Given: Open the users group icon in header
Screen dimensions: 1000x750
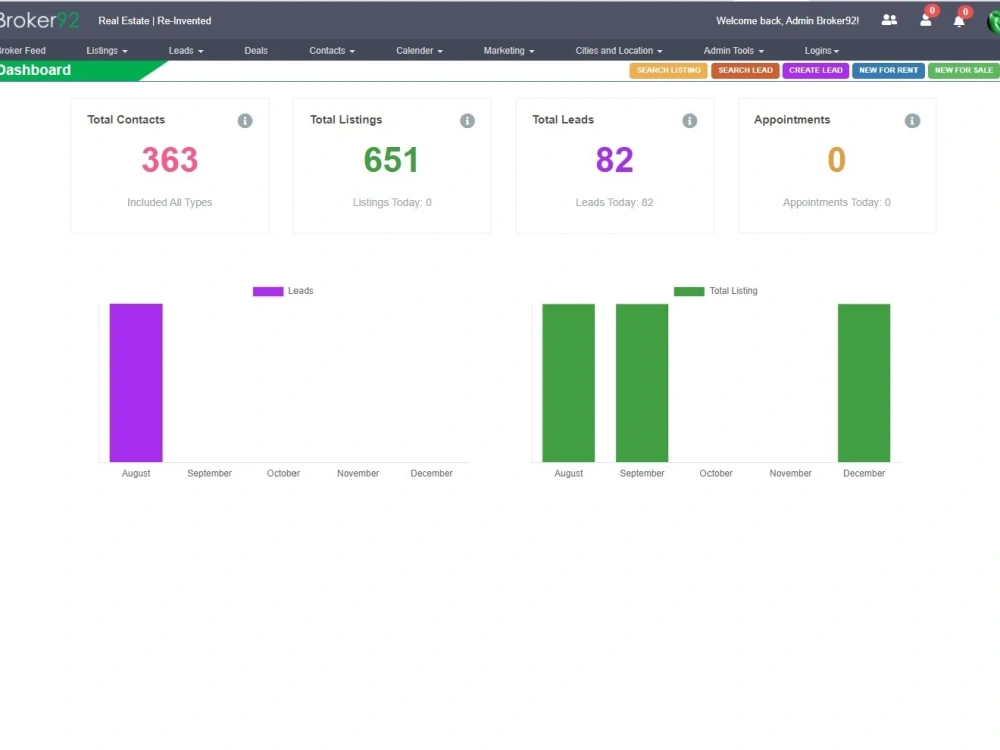Looking at the screenshot, I should point(889,20).
